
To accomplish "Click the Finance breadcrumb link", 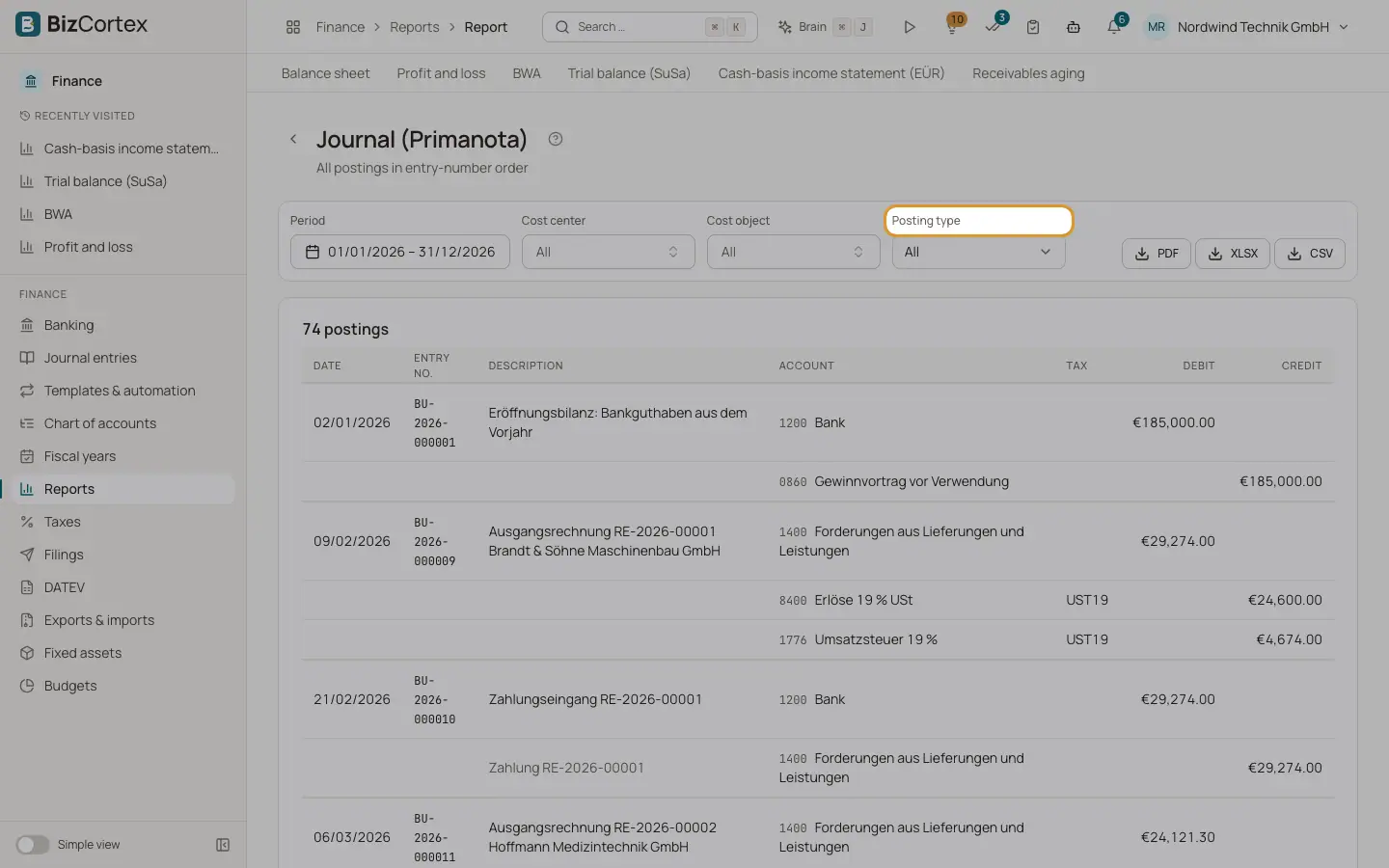I will [340, 27].
